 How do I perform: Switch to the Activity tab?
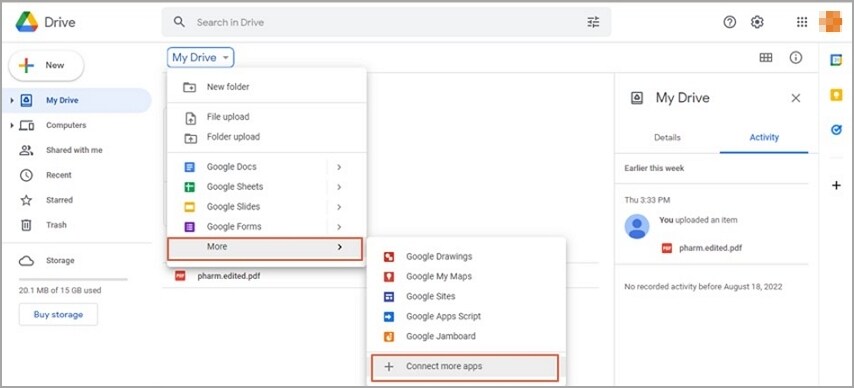coord(764,138)
